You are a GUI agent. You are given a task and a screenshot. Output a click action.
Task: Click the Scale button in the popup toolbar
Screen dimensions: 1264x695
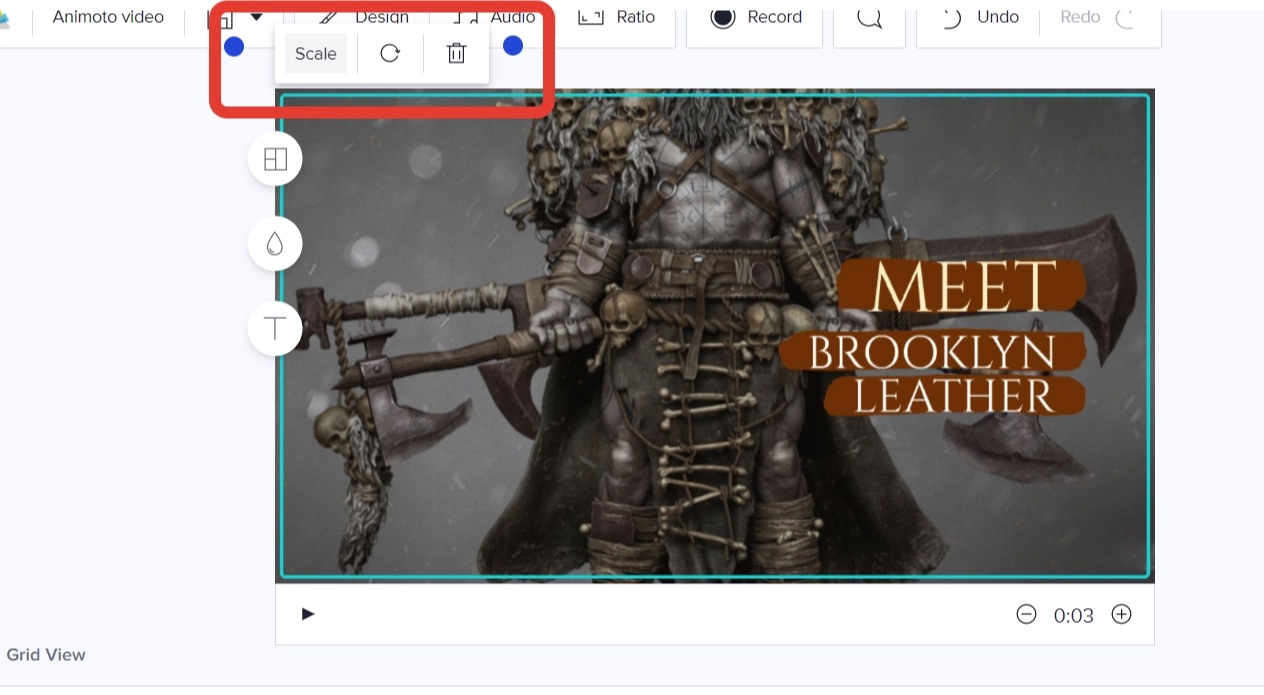pos(316,54)
